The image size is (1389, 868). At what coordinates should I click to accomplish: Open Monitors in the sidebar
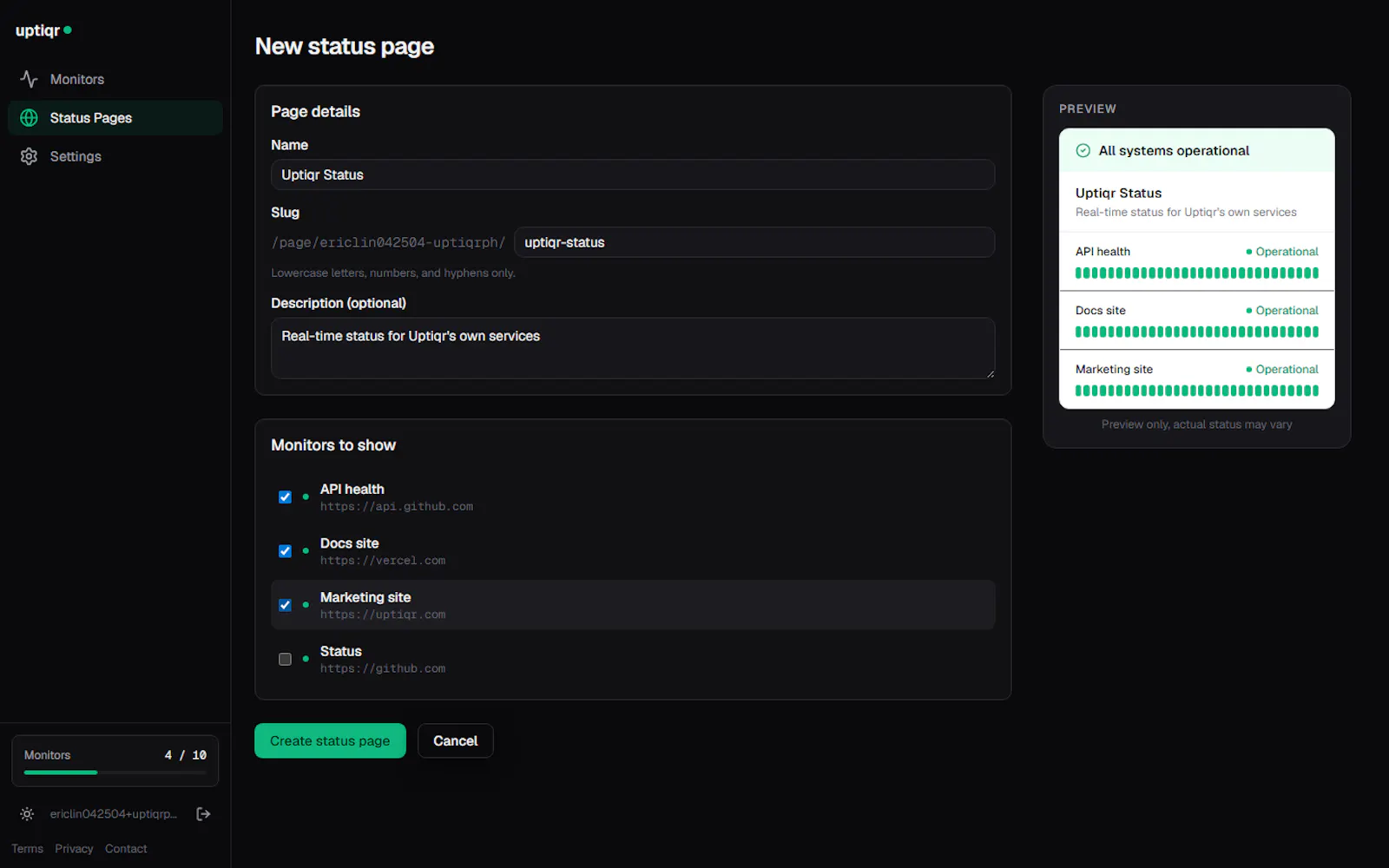click(x=115, y=79)
